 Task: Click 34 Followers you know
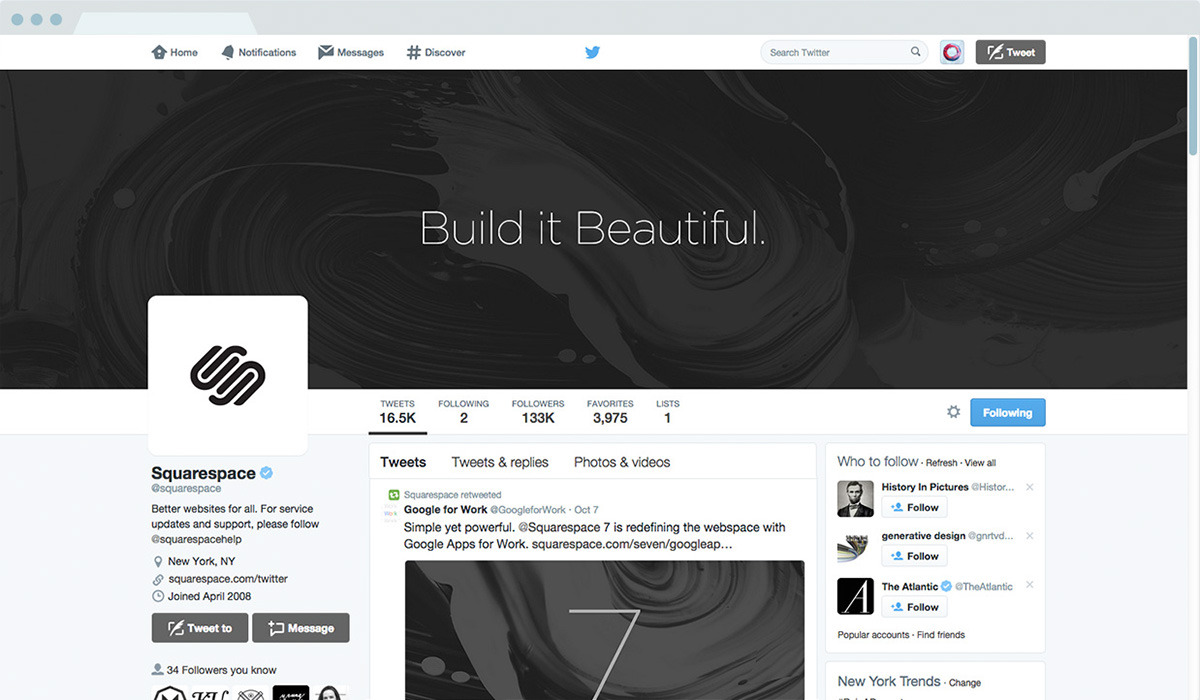[x=222, y=670]
